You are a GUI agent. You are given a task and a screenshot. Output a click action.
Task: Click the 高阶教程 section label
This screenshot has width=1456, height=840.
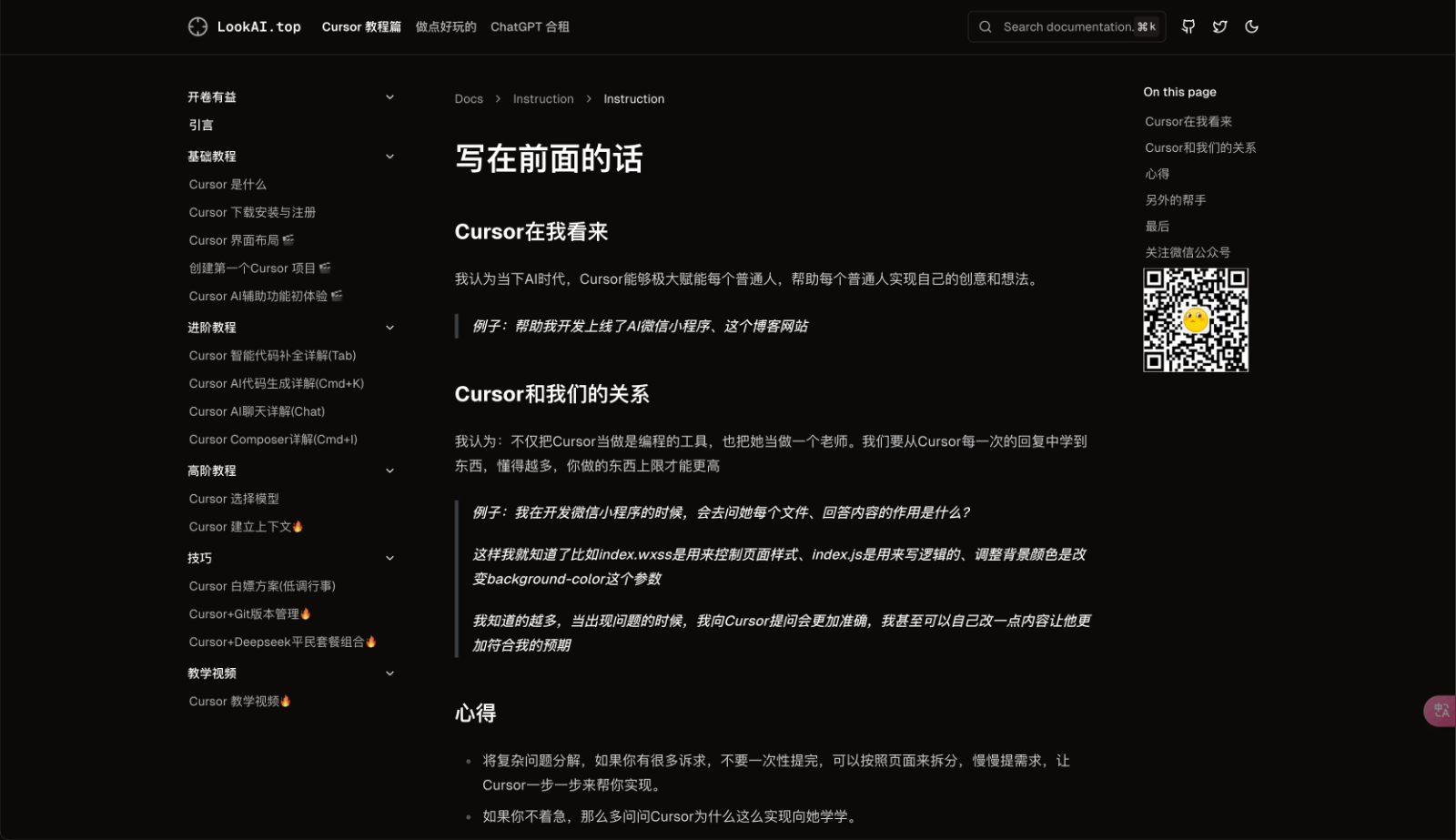point(212,471)
